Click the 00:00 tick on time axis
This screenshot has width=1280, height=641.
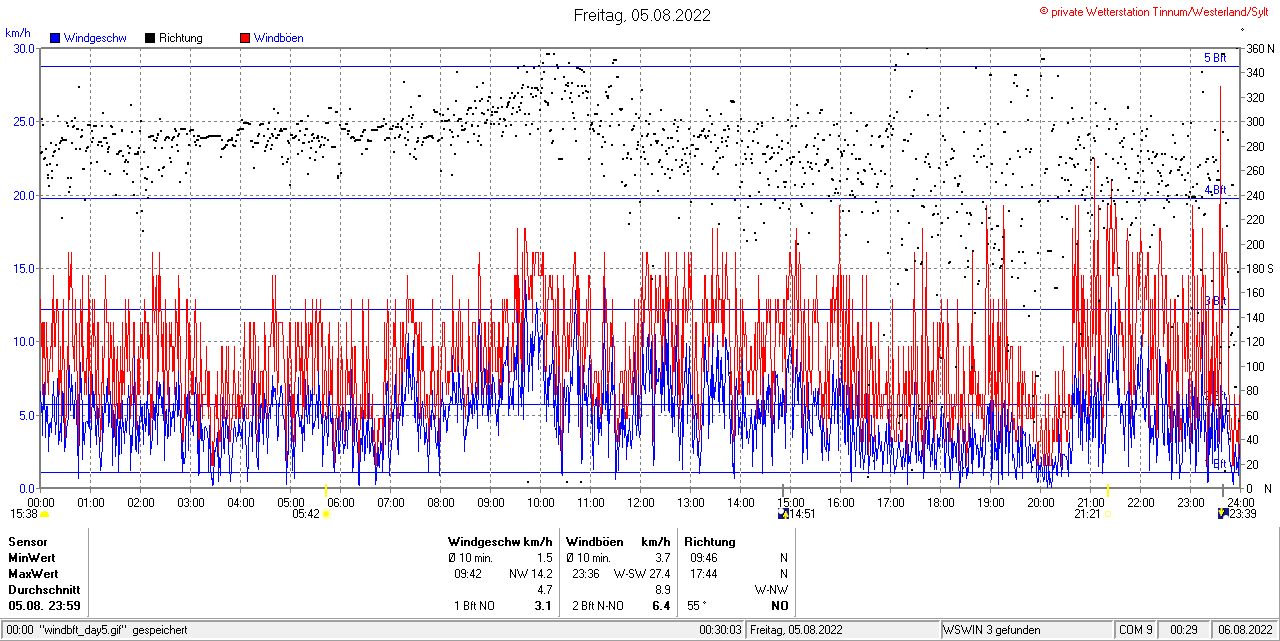(x=41, y=502)
